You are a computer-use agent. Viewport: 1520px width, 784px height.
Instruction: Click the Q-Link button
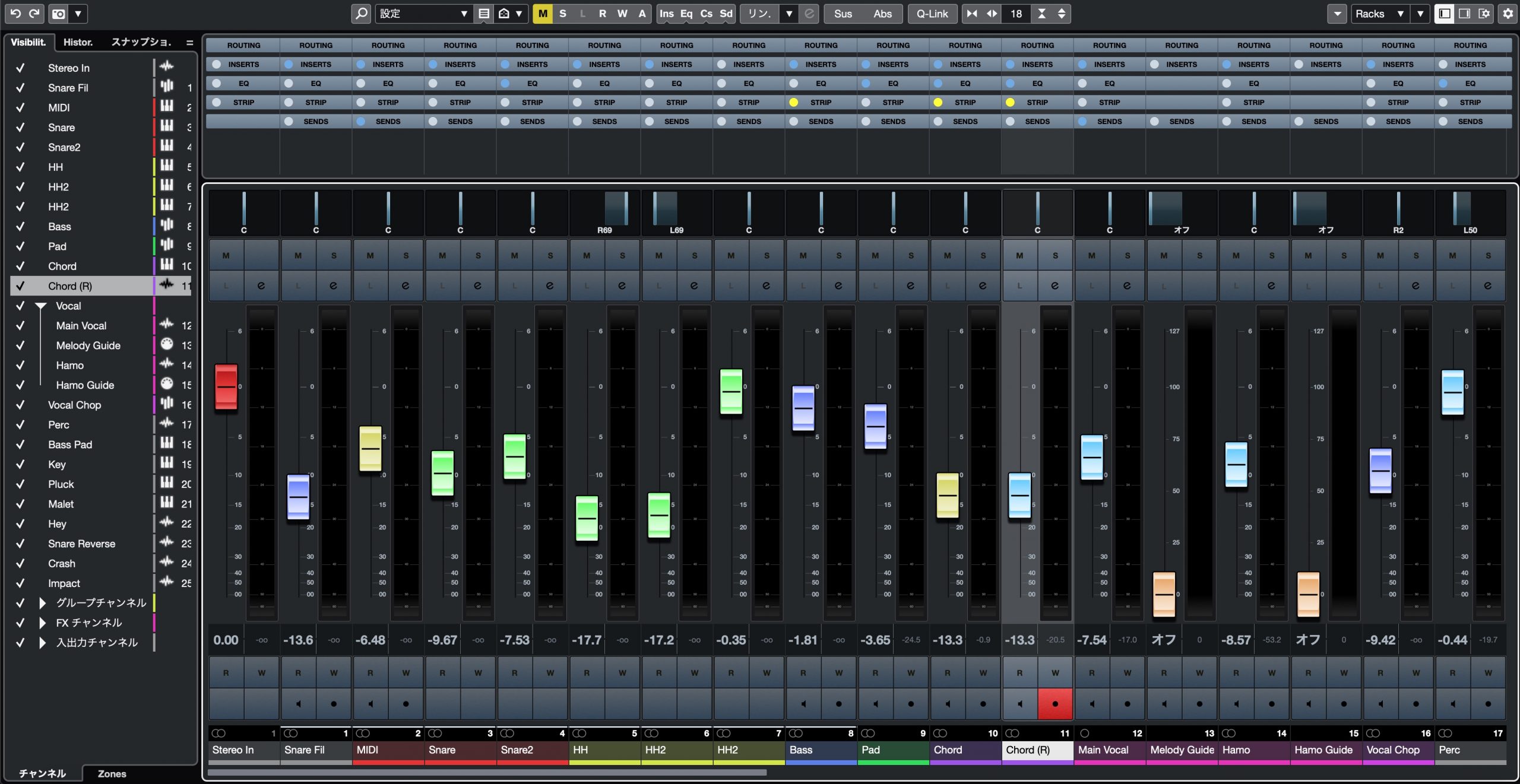932,13
